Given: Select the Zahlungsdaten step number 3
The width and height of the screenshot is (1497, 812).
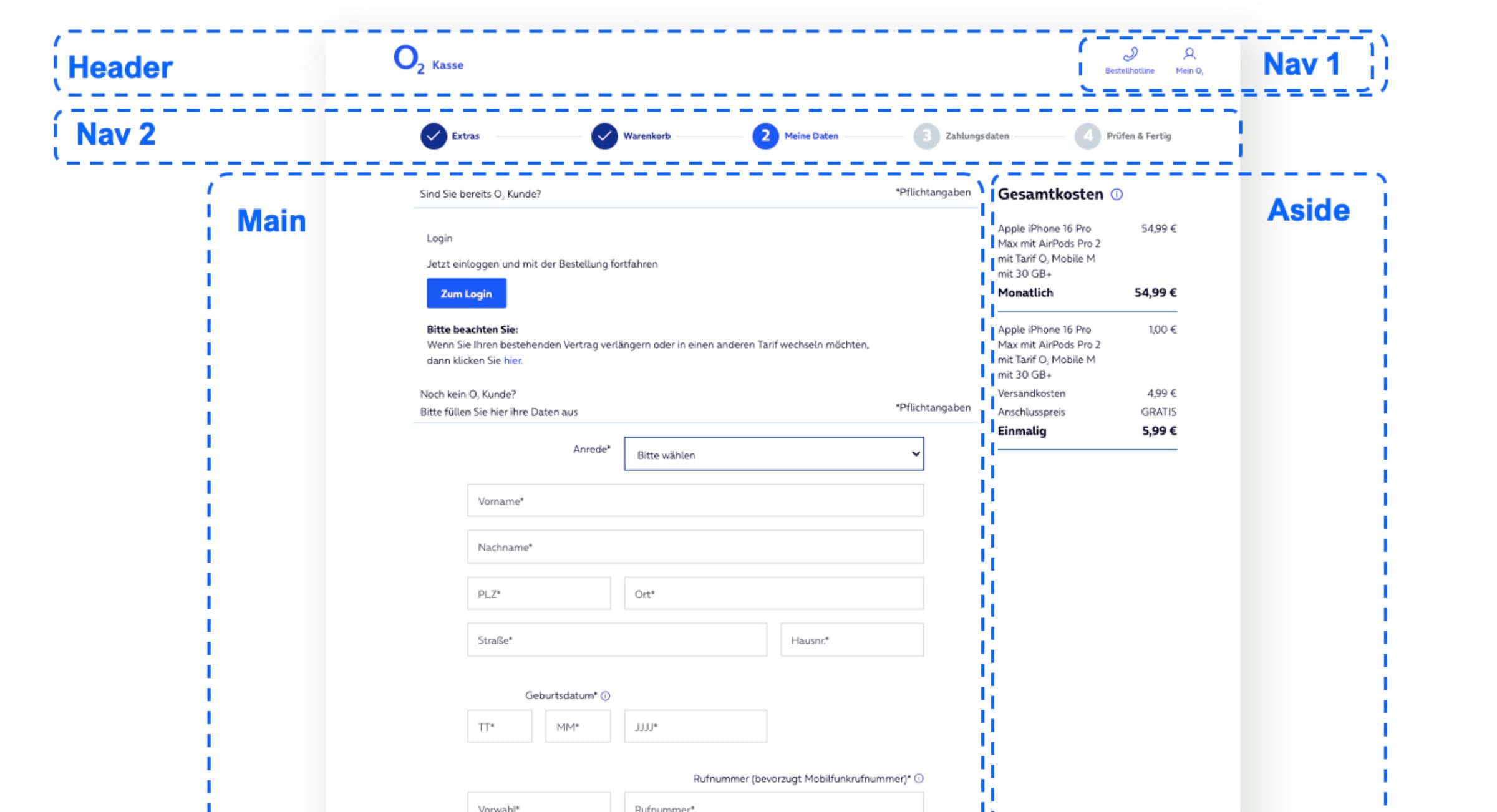Looking at the screenshot, I should (x=926, y=136).
